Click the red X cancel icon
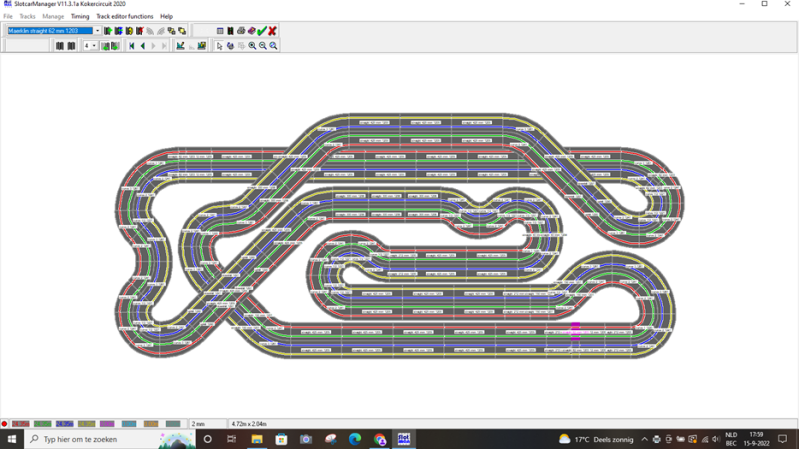This screenshot has width=799, height=449. (x=272, y=31)
